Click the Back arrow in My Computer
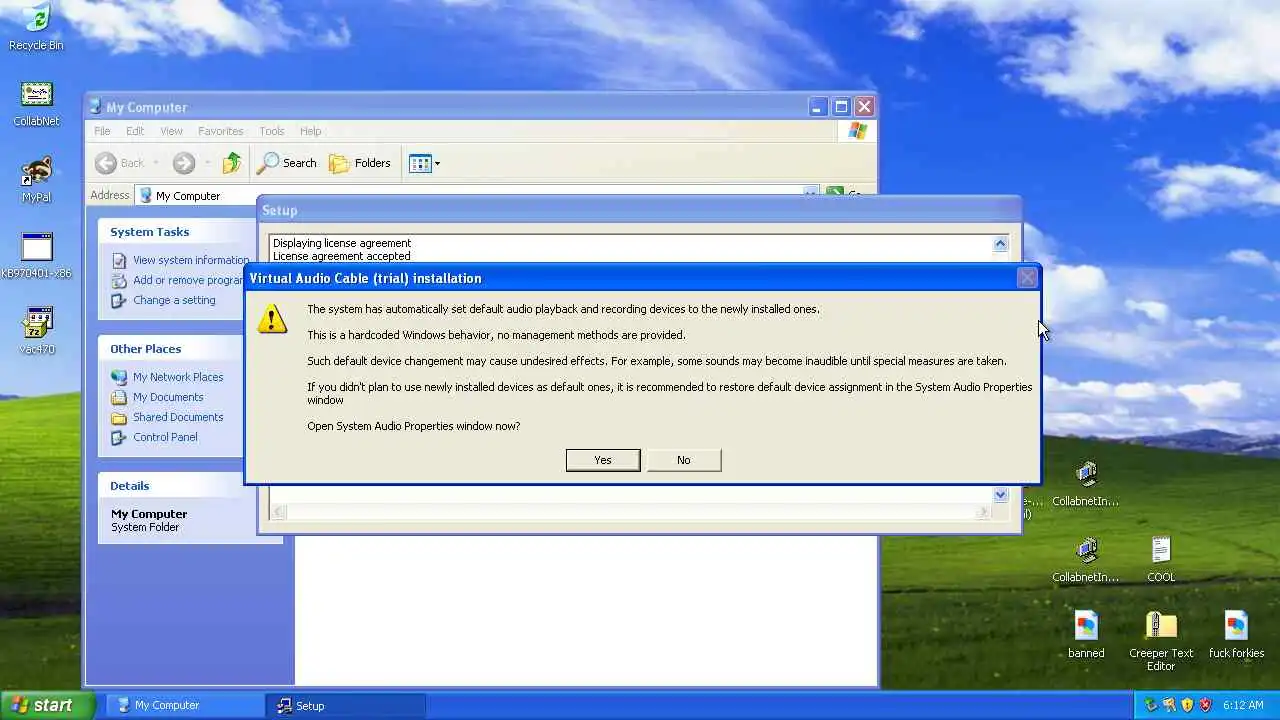The image size is (1280, 720). pos(106,163)
